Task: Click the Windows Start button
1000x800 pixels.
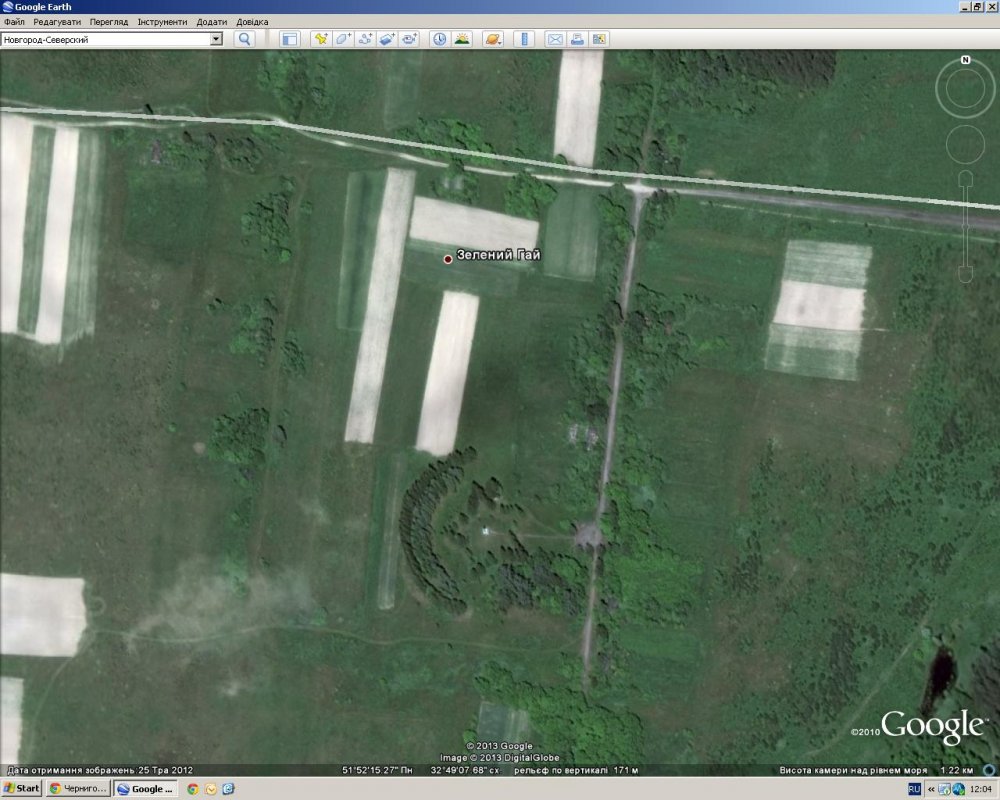Action: [x=21, y=789]
